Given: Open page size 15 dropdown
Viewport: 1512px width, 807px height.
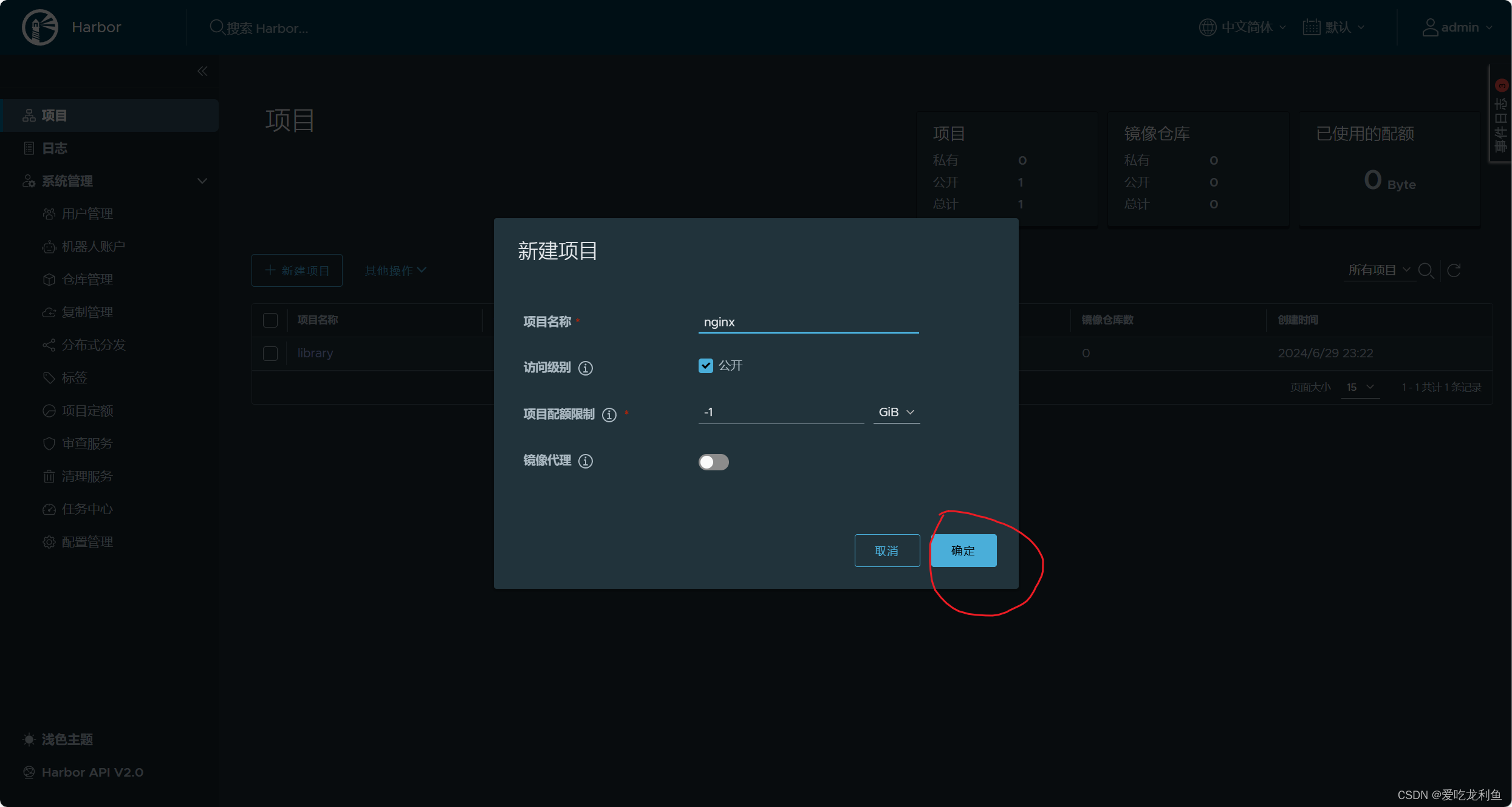Looking at the screenshot, I should click(1361, 387).
